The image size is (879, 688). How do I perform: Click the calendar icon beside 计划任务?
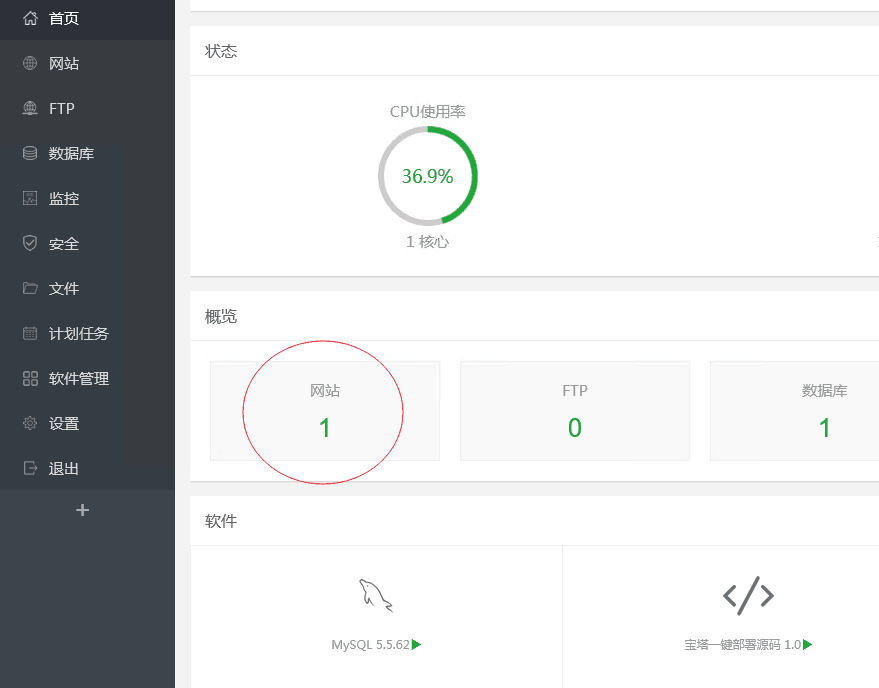[30, 333]
